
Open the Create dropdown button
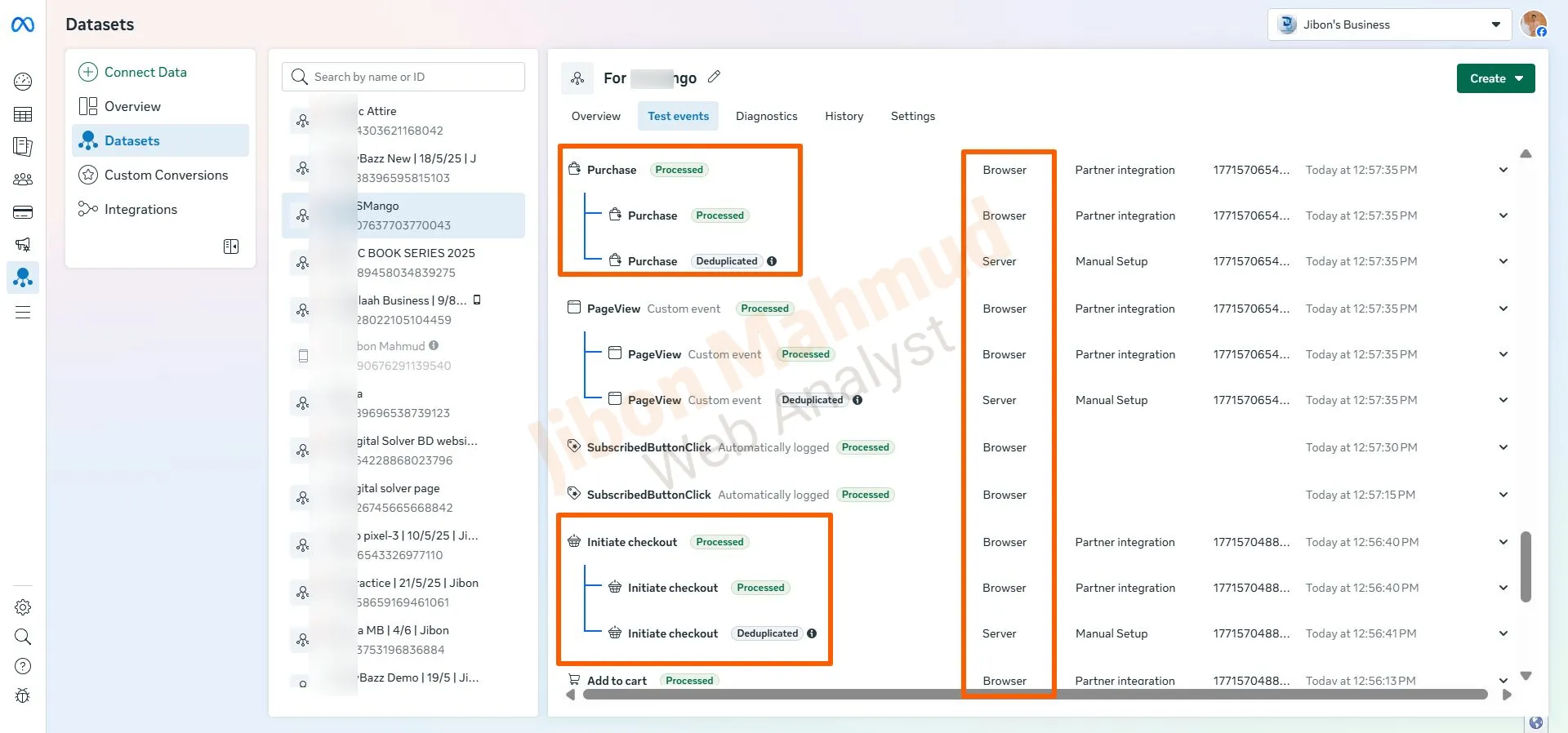point(1495,78)
